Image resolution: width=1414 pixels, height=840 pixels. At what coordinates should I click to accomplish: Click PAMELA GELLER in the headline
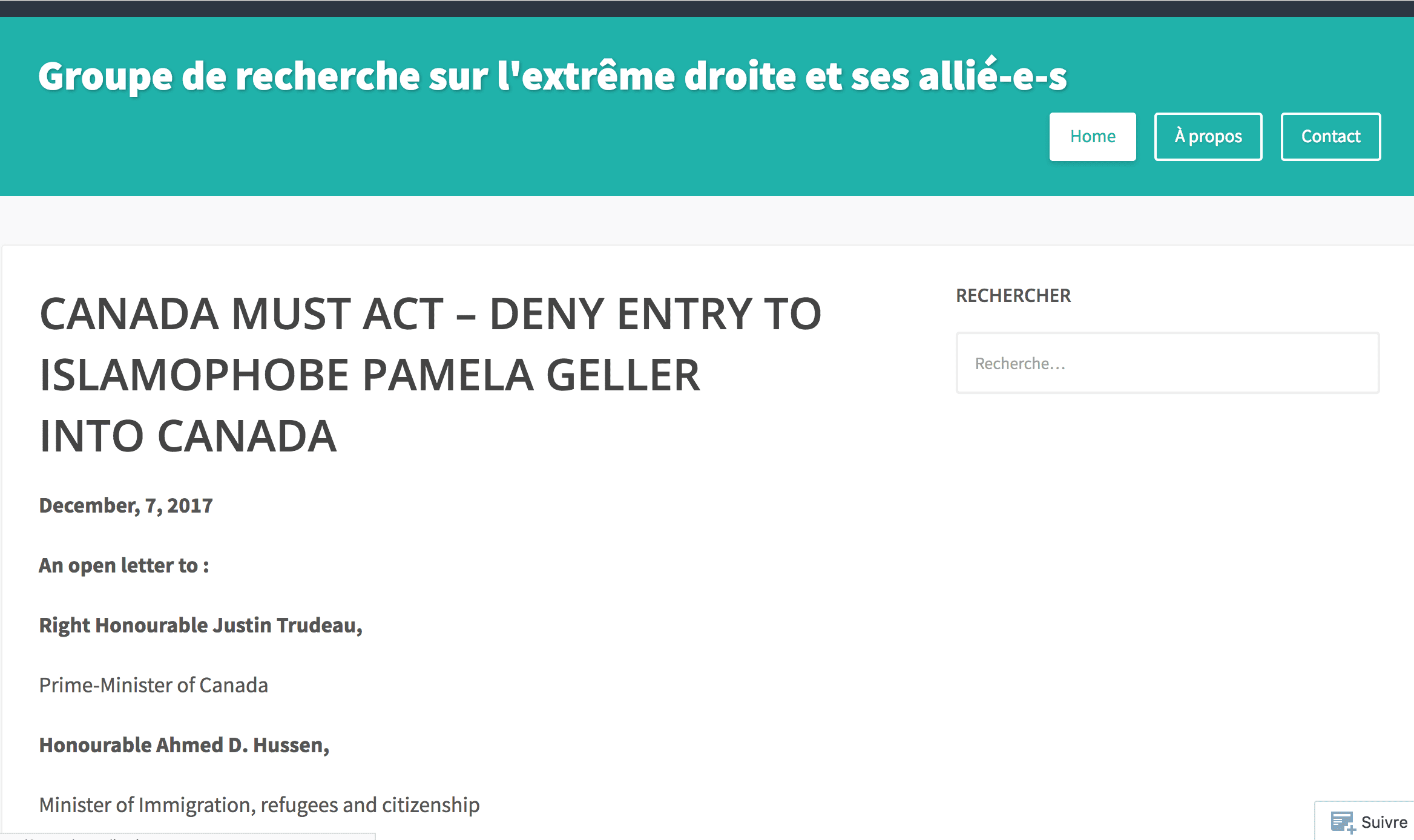coord(530,375)
